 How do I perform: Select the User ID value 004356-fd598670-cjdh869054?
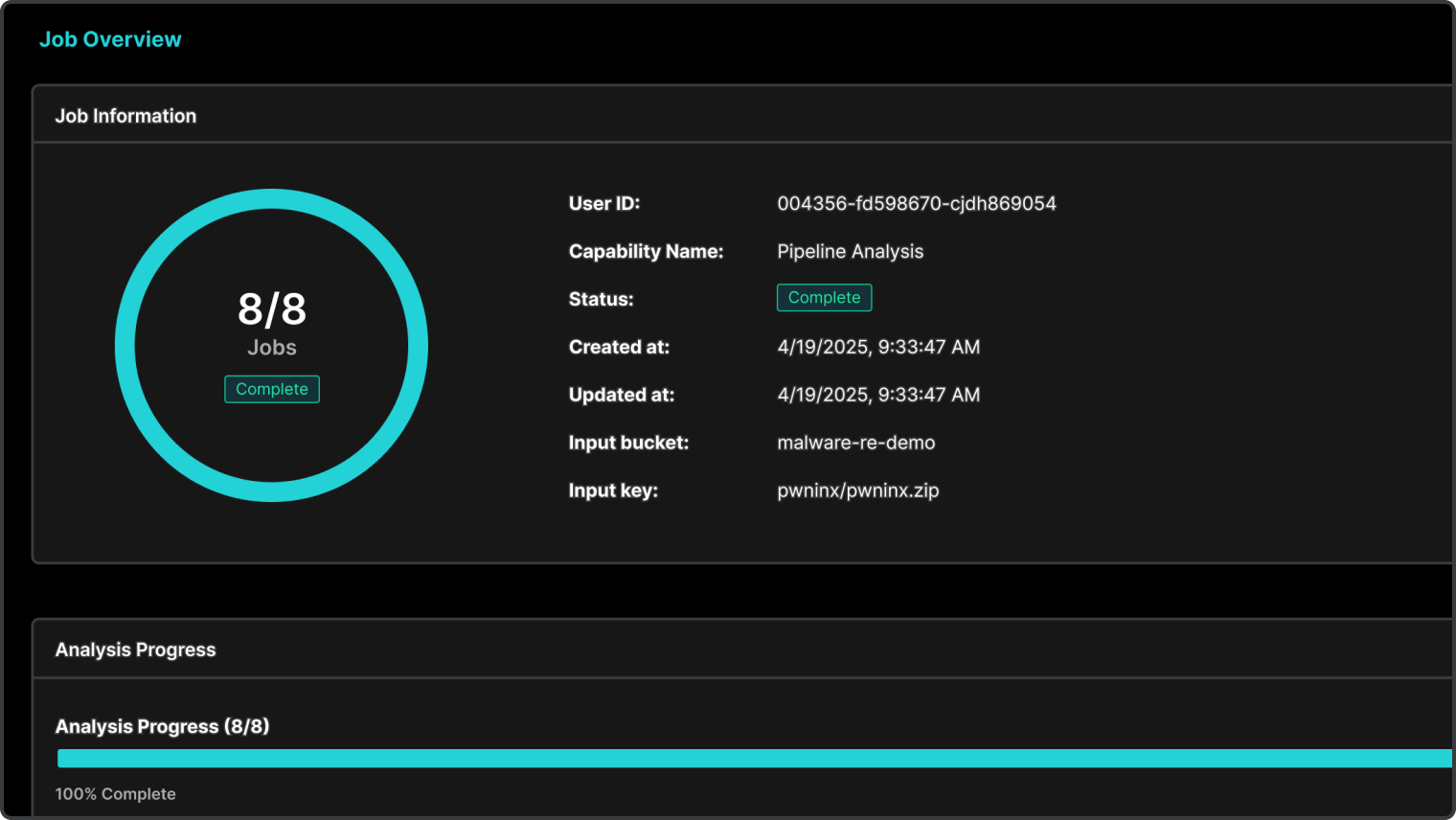[916, 203]
